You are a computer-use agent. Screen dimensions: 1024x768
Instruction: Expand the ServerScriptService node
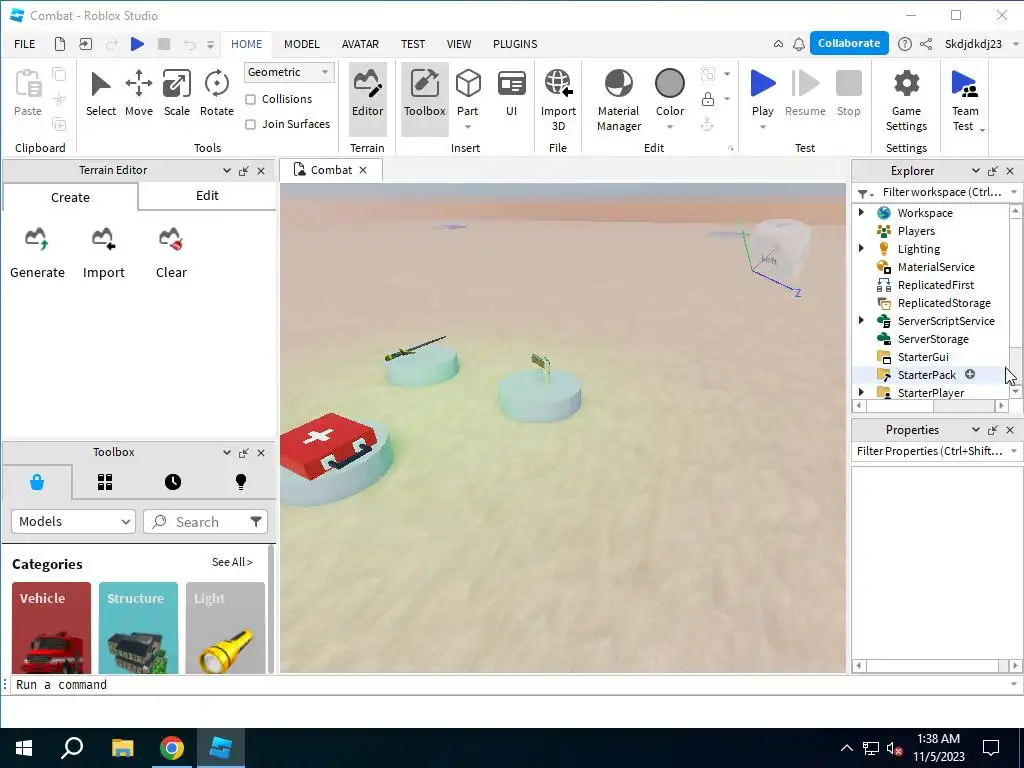861,320
